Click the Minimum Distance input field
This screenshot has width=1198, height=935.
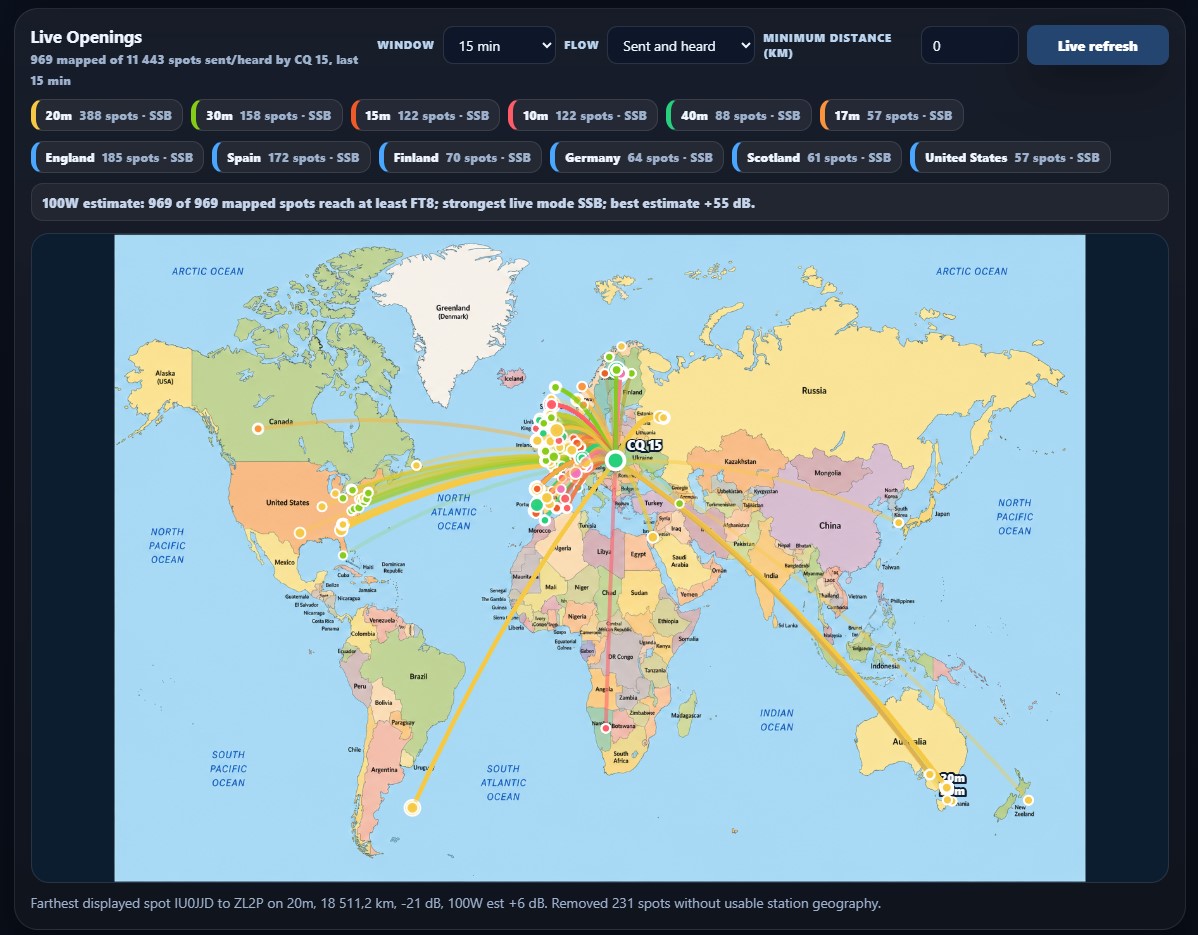pos(970,46)
